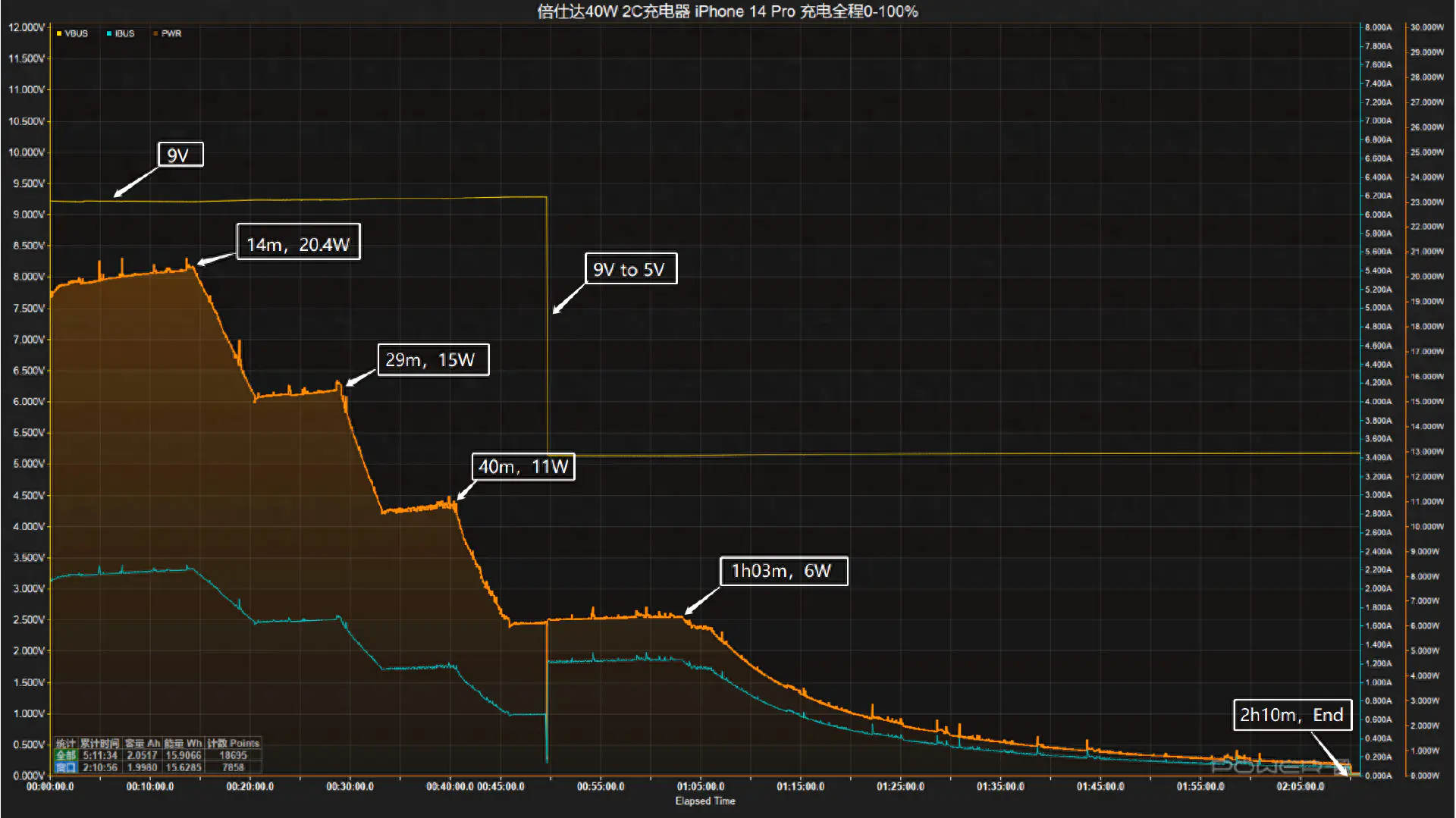Click the 能量 Wh column header
Image resolution: width=1456 pixels, height=818 pixels.
coord(184,743)
